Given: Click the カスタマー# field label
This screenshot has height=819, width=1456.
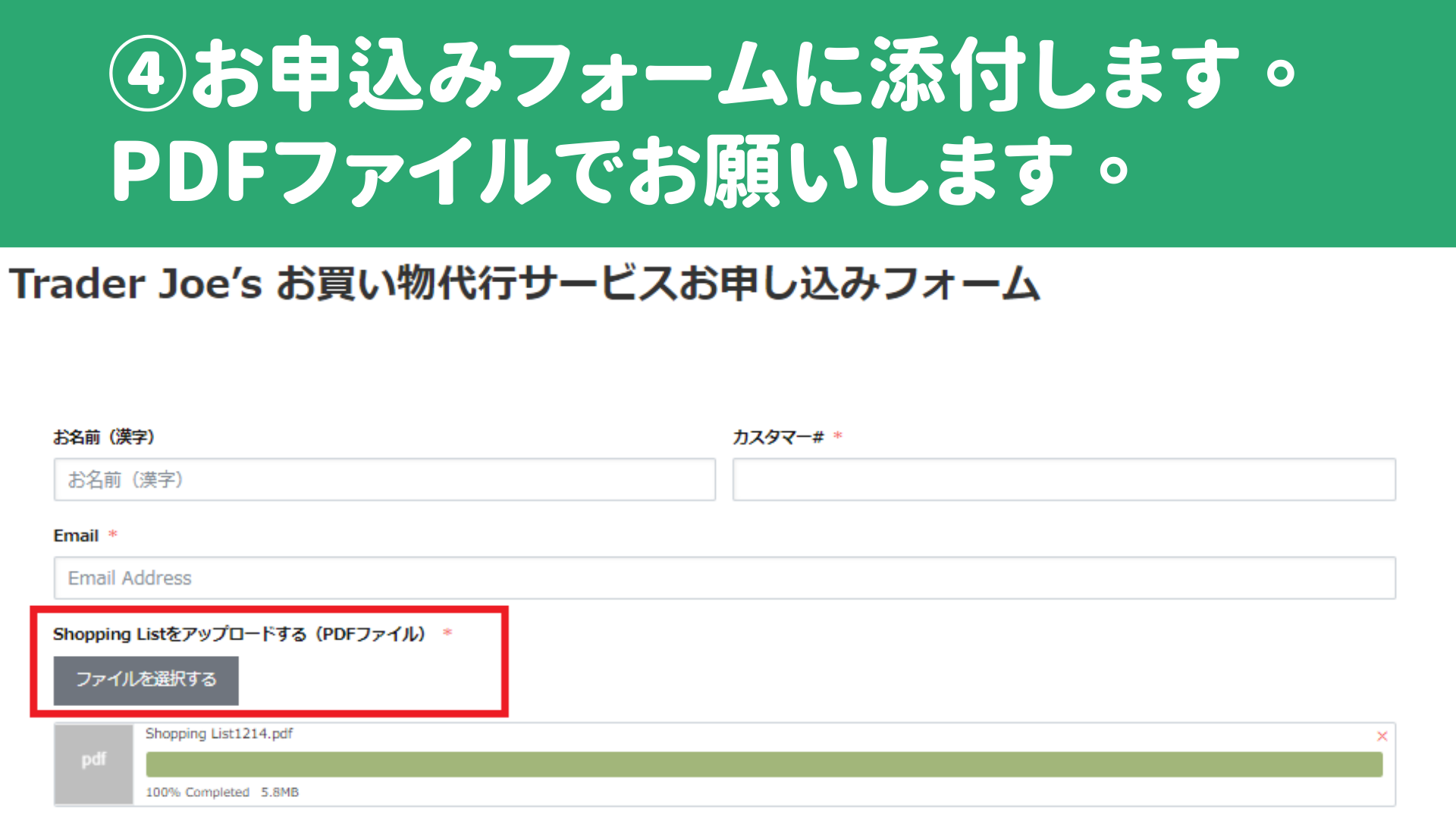Looking at the screenshot, I should click(x=777, y=437).
